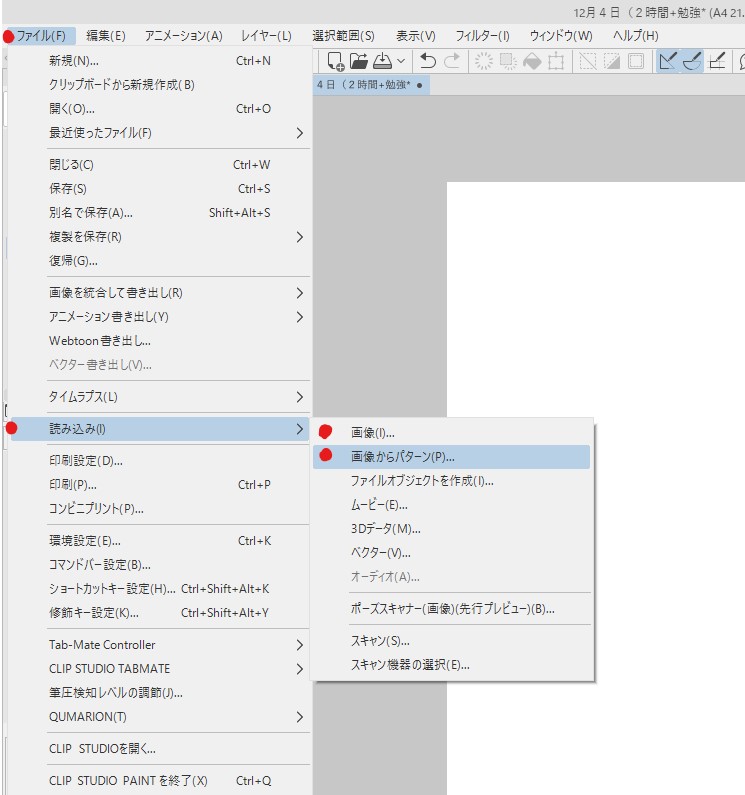Expand アニメーション書き出し(Y) submenu
The height and width of the screenshot is (795, 745).
(x=160, y=317)
